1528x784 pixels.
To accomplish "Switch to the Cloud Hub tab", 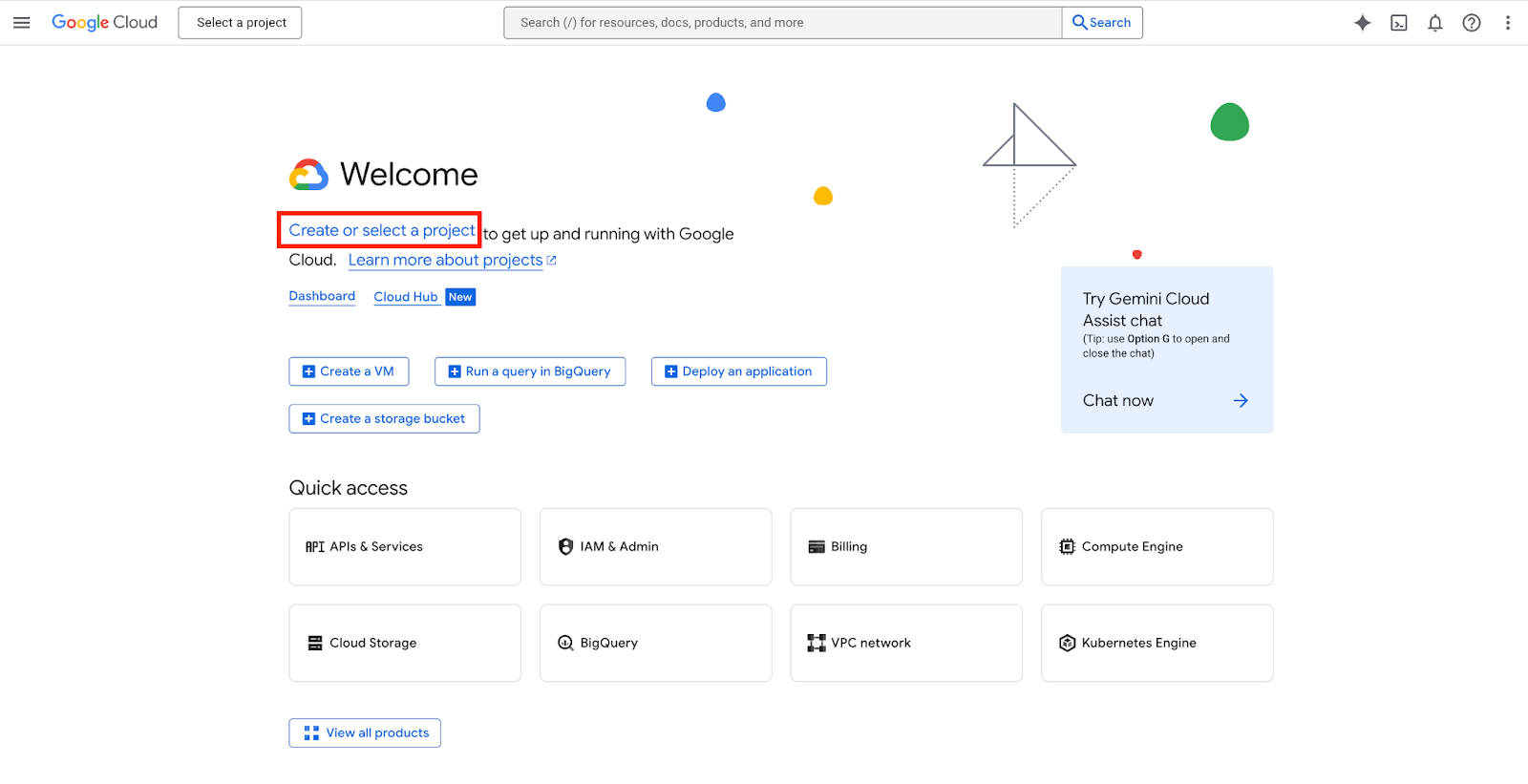I will click(x=405, y=297).
